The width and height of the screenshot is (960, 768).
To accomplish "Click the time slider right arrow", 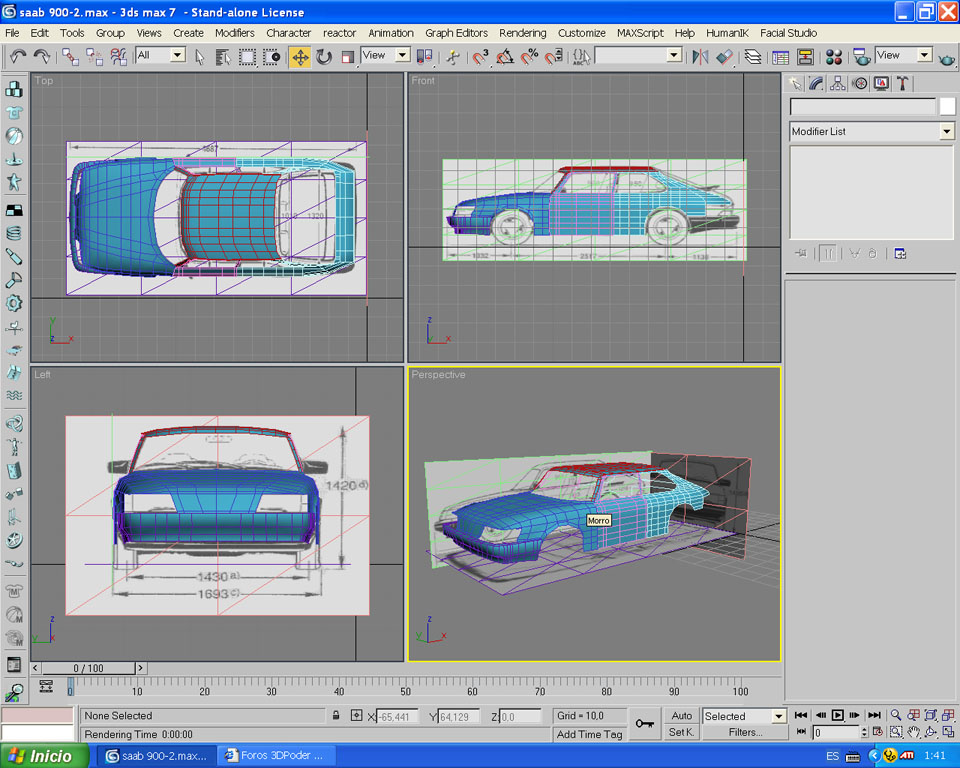I will click(x=141, y=668).
